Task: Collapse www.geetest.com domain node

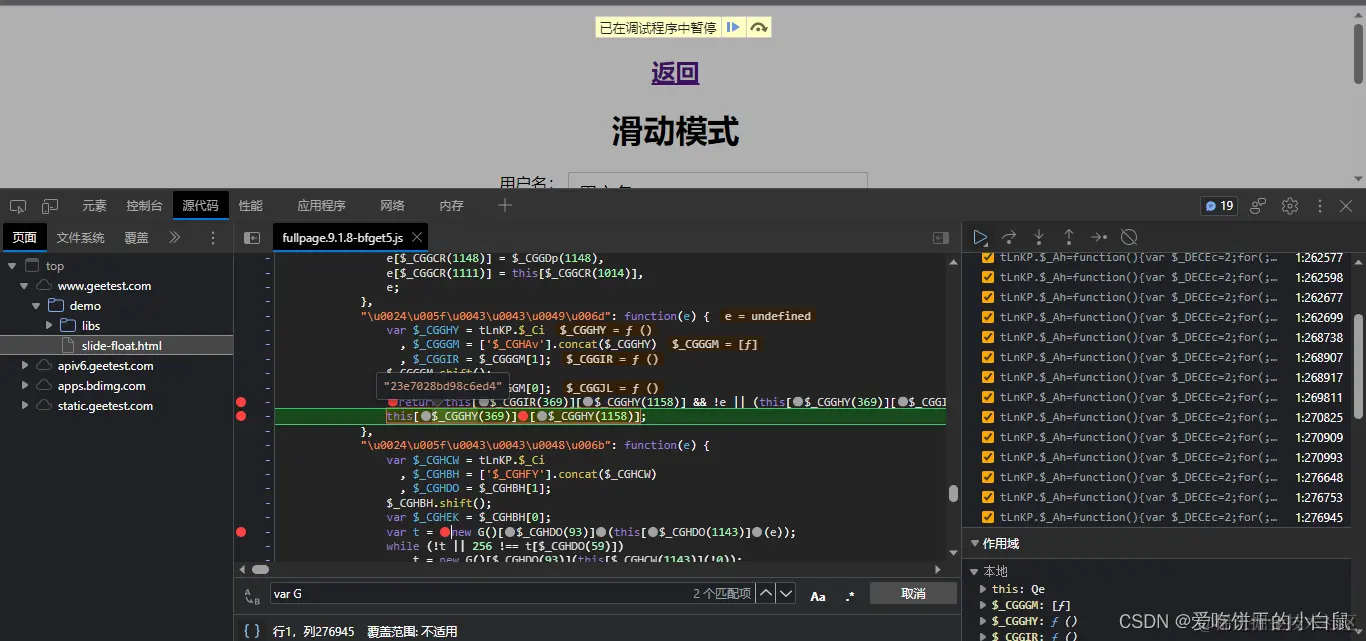Action: tap(24, 286)
